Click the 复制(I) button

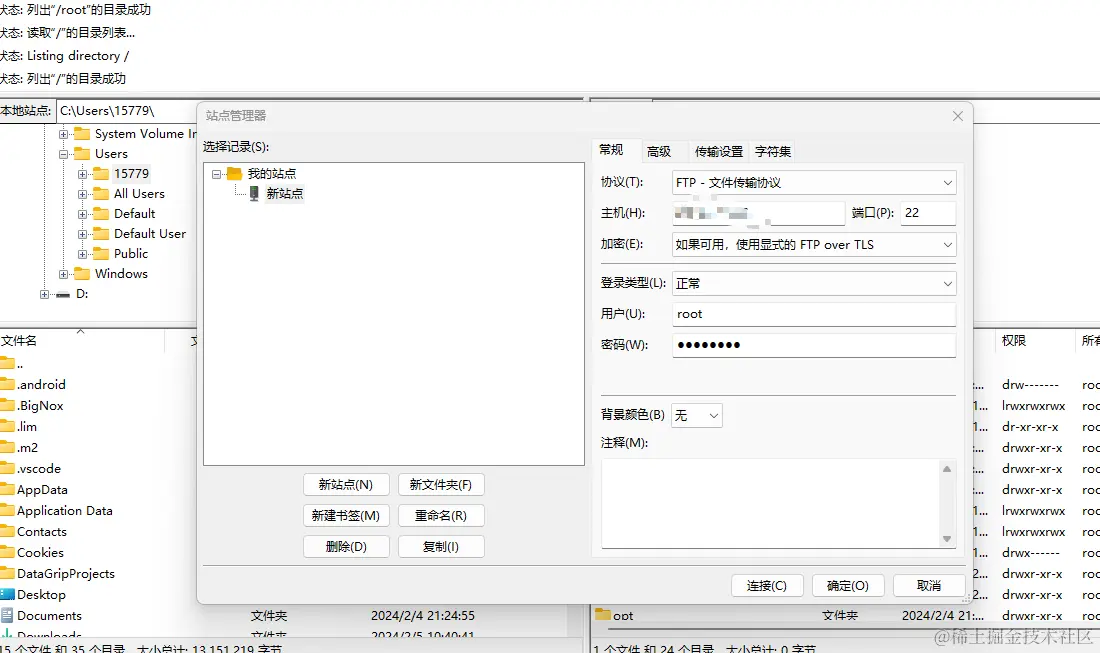tap(441, 546)
